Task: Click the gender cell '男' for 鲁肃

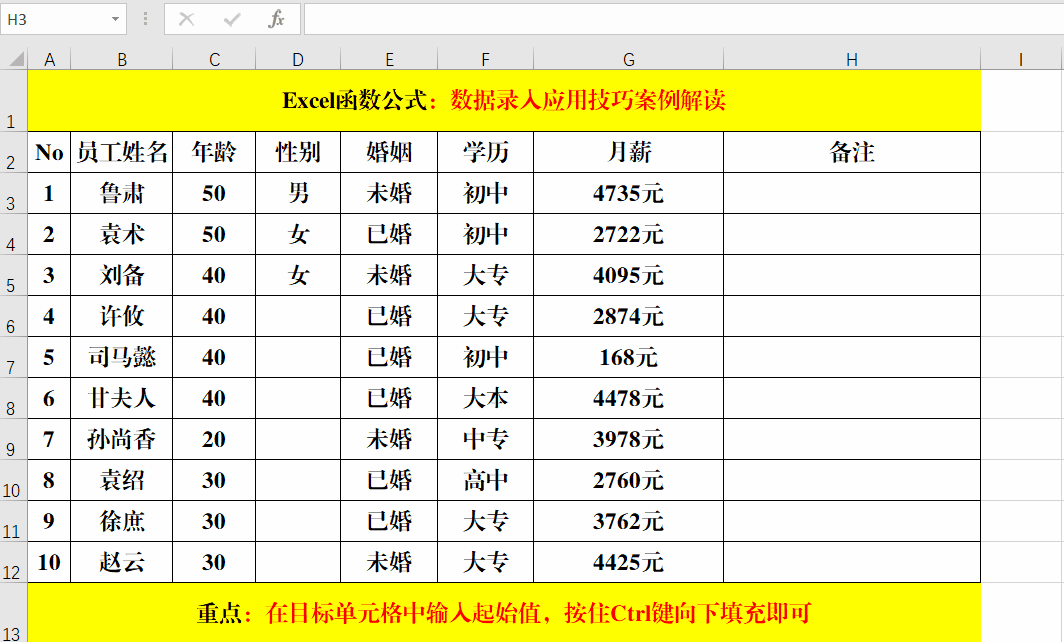Action: click(x=298, y=193)
